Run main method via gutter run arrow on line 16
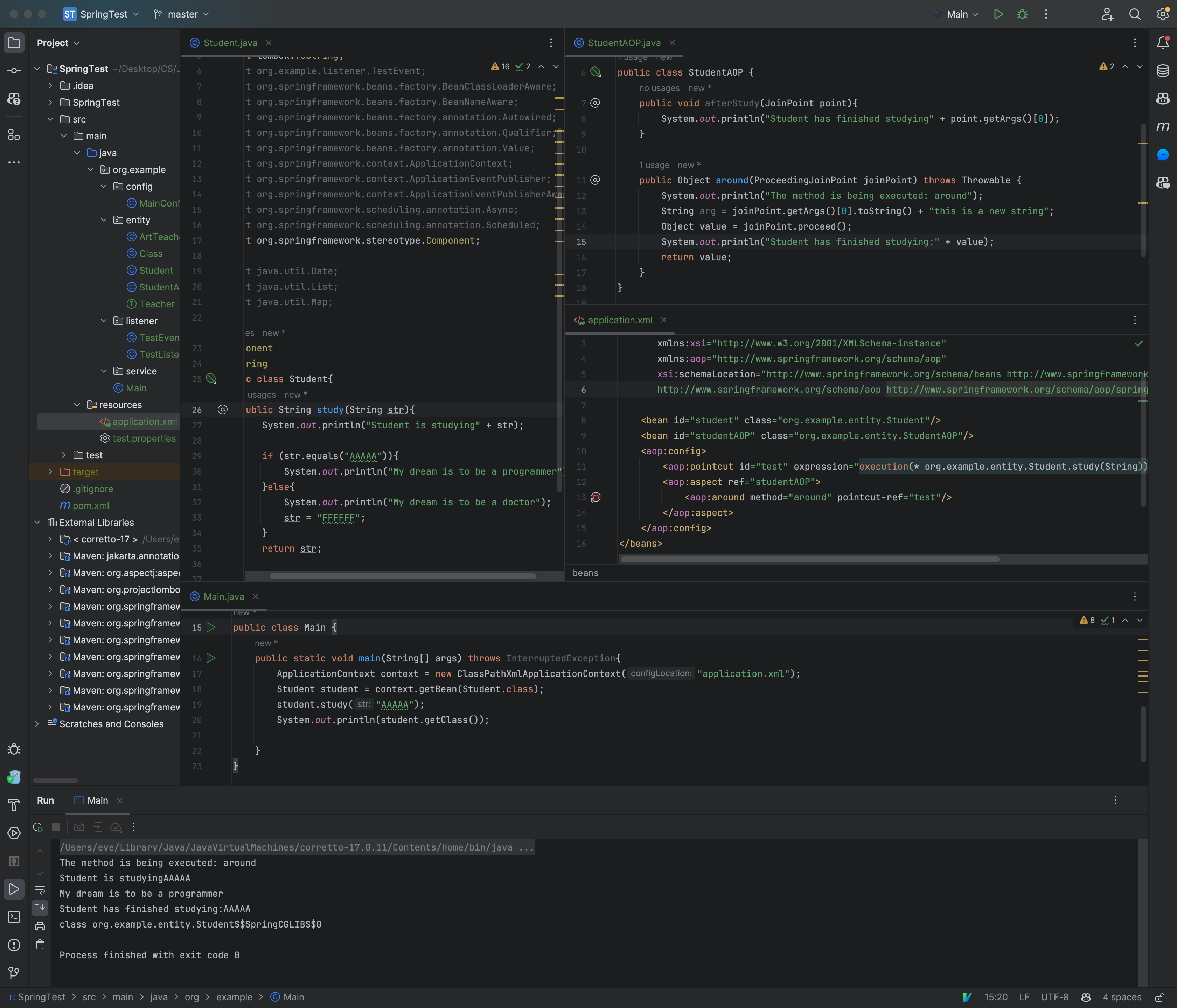 click(211, 658)
